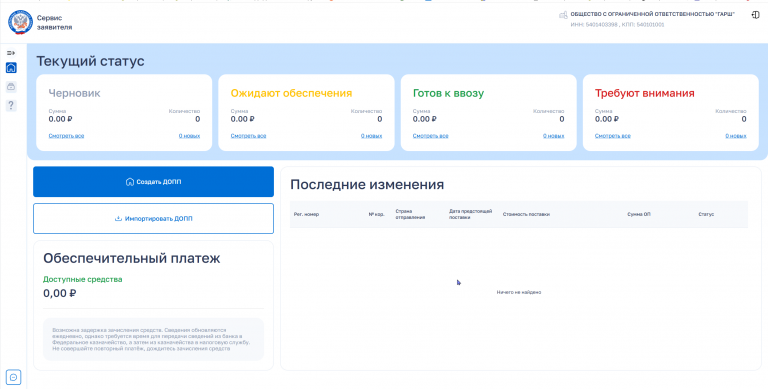
Task: Open the Help question mark icon
Action: (11, 105)
